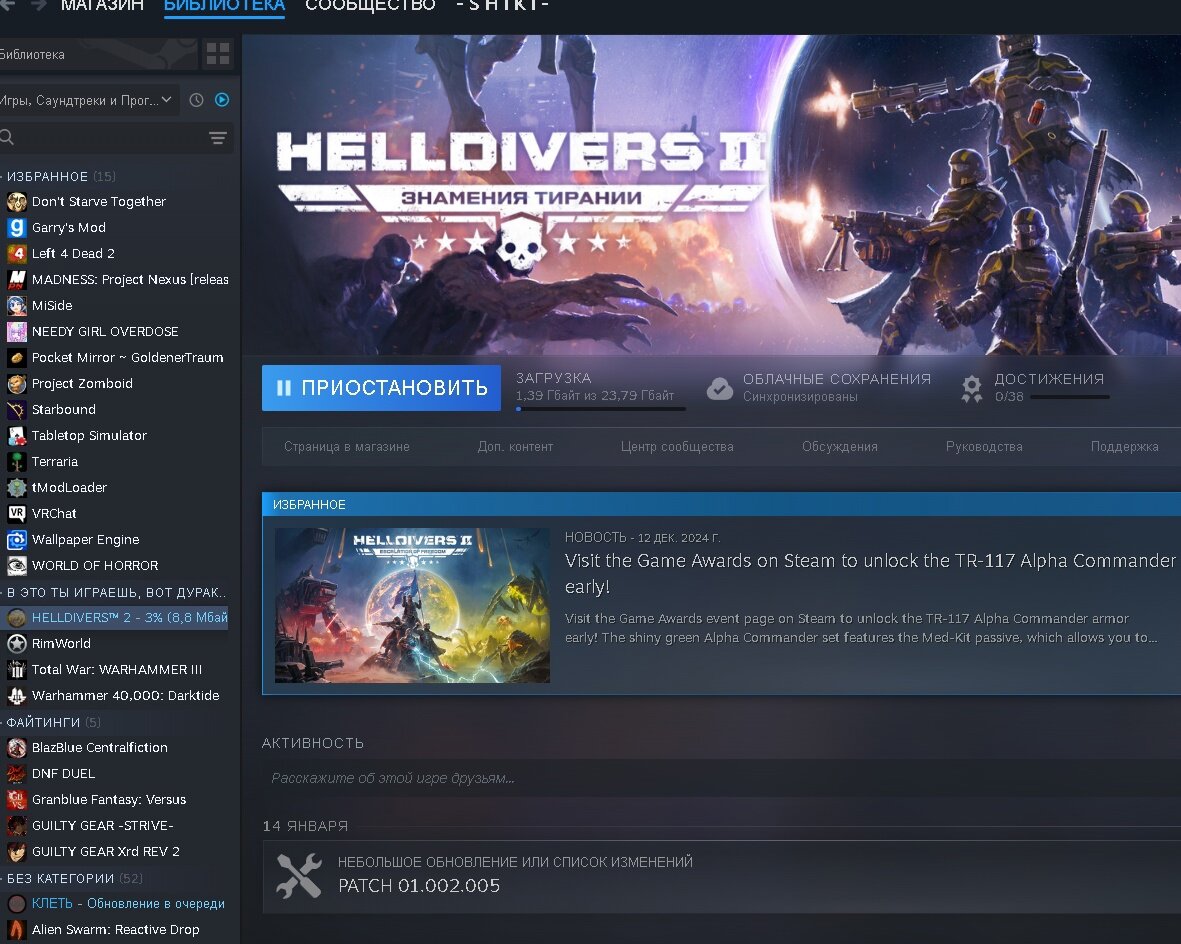
Task: Open Руководства link
Action: point(984,446)
